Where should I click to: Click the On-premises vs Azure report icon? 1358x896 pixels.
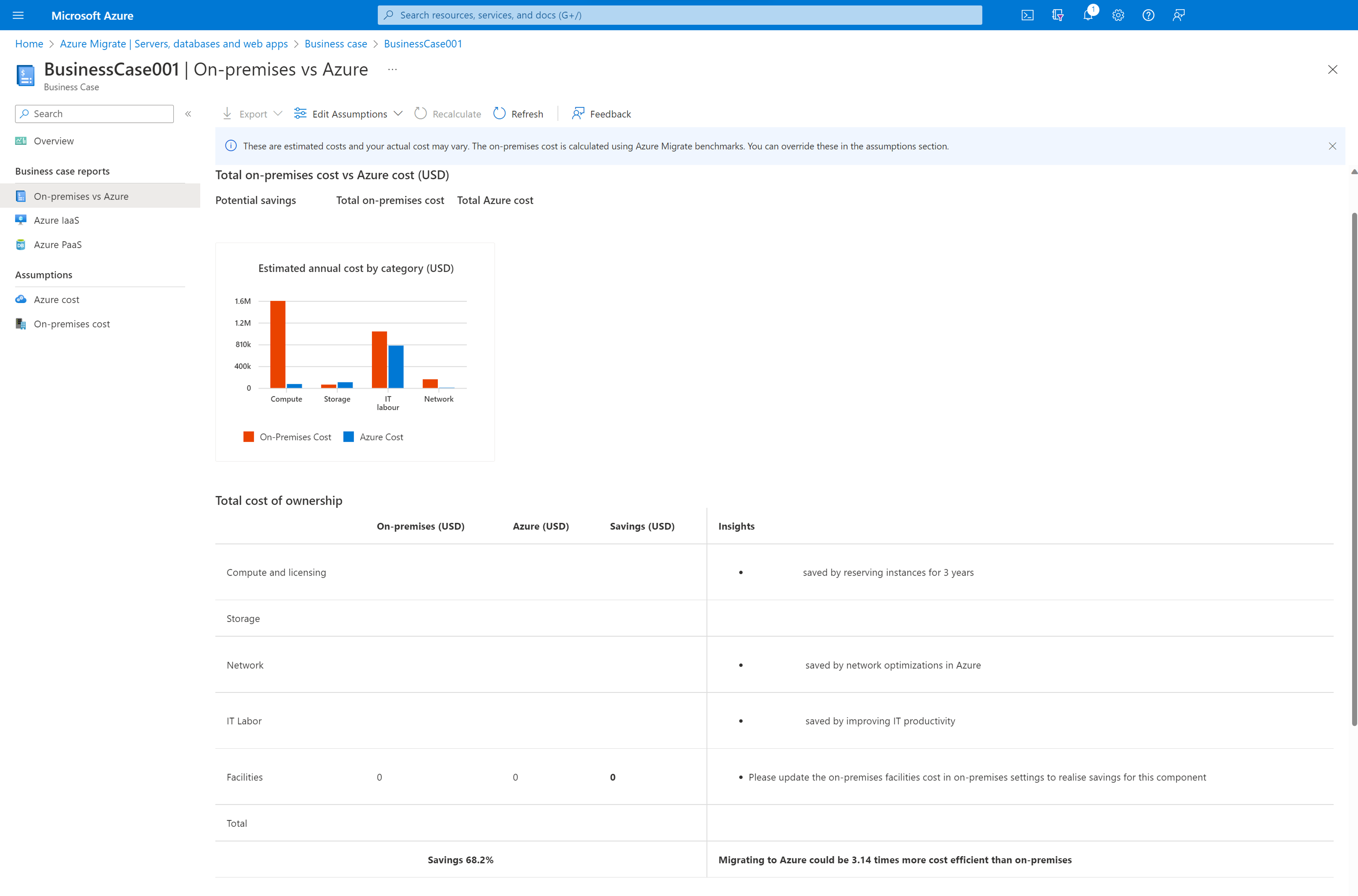pos(20,196)
